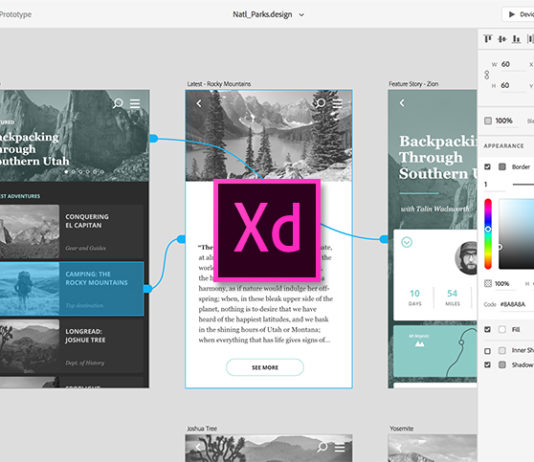Click the Fill color swatch
The height and width of the screenshot is (462, 534).
[502, 330]
